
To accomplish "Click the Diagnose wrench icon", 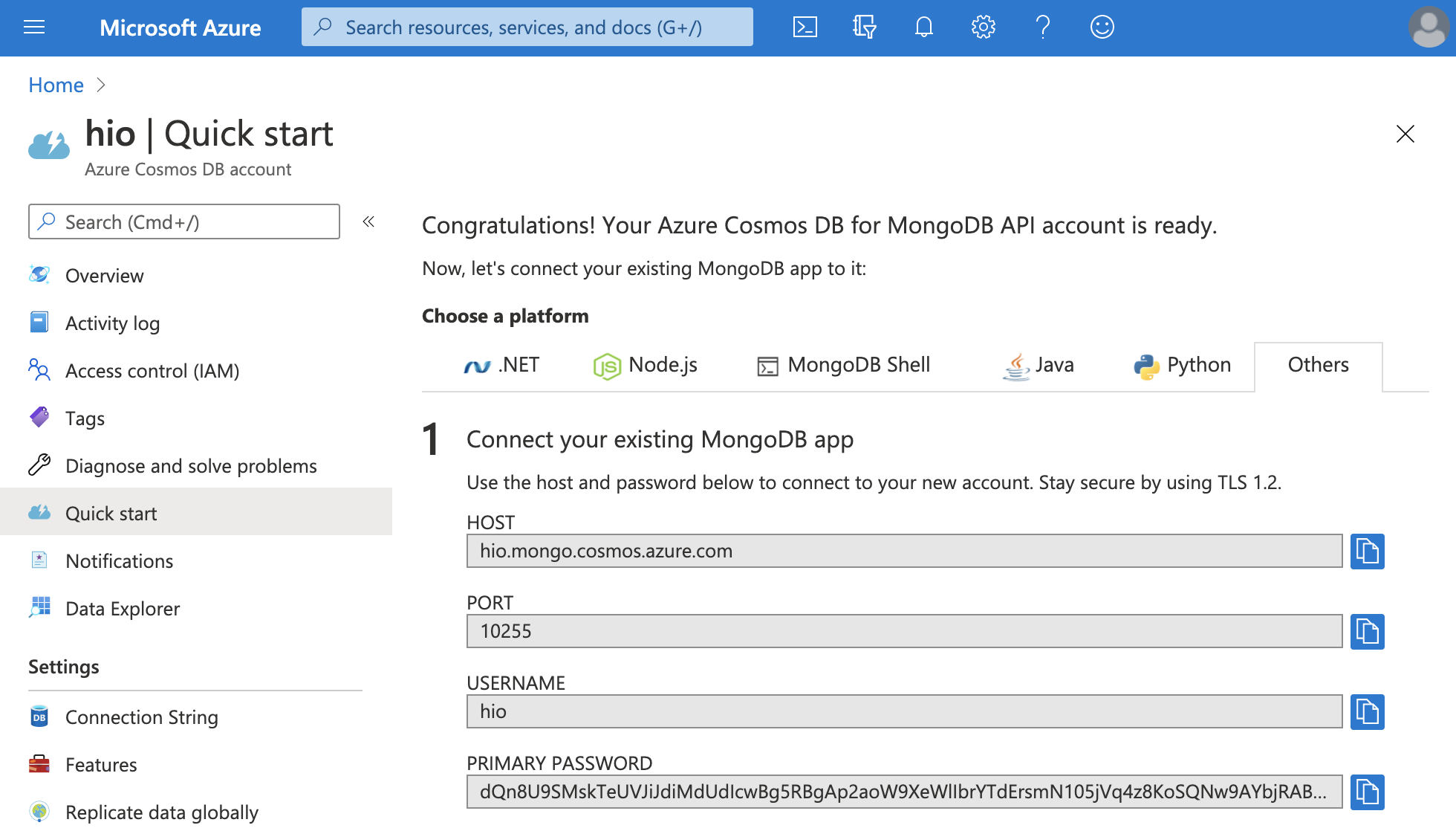I will point(39,465).
